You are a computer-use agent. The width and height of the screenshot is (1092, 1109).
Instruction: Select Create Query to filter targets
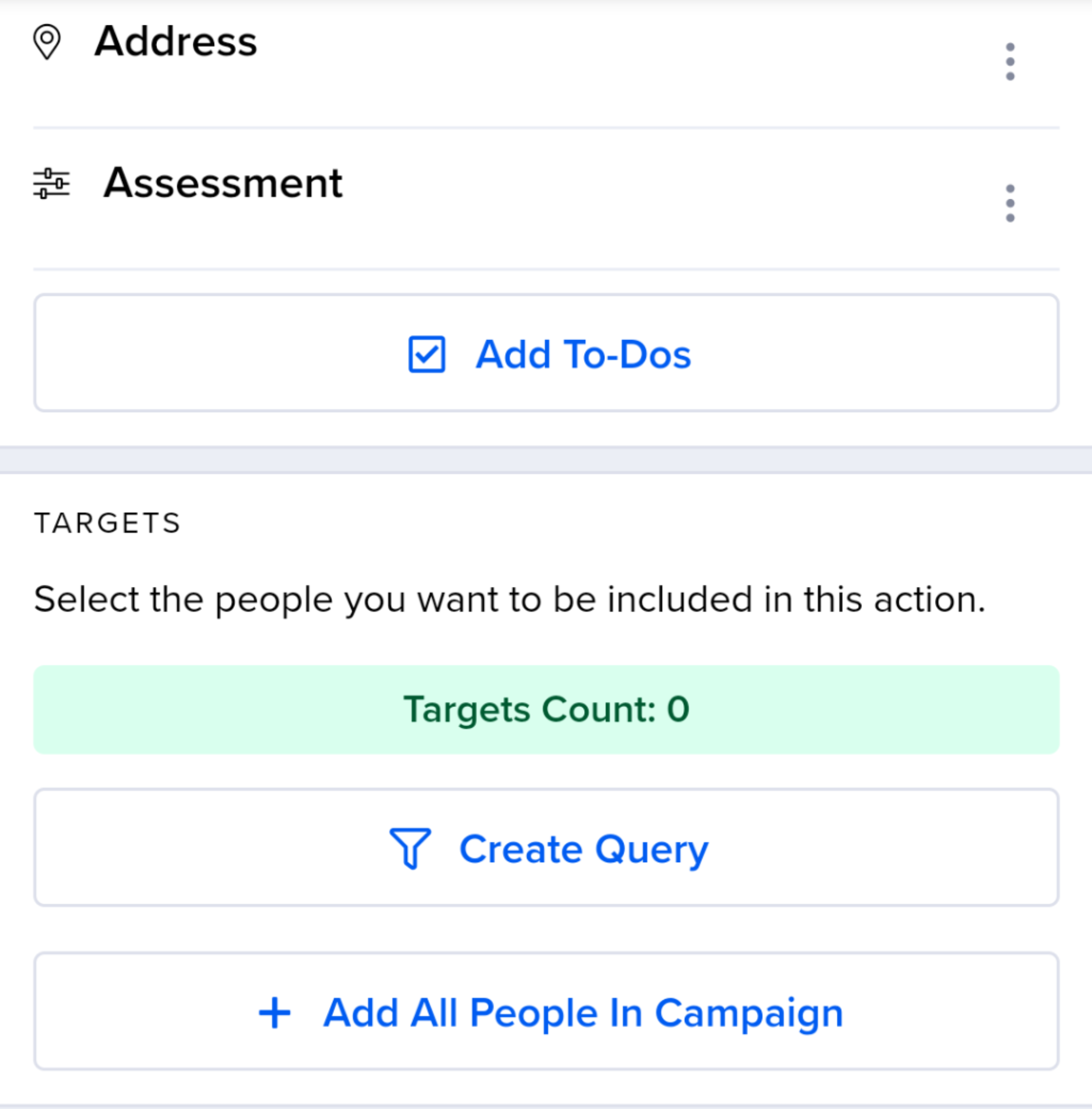click(x=546, y=849)
